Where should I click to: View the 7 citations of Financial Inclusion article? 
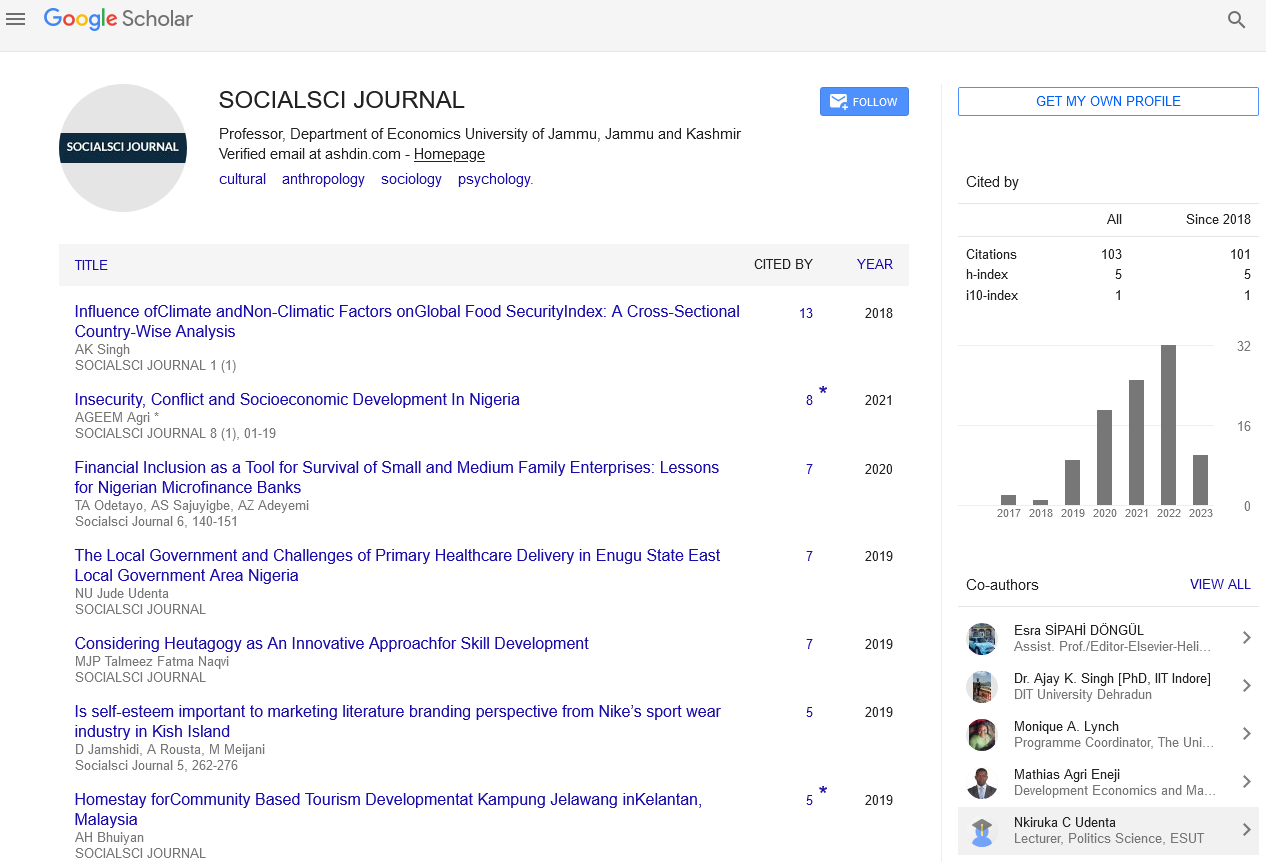pos(809,469)
